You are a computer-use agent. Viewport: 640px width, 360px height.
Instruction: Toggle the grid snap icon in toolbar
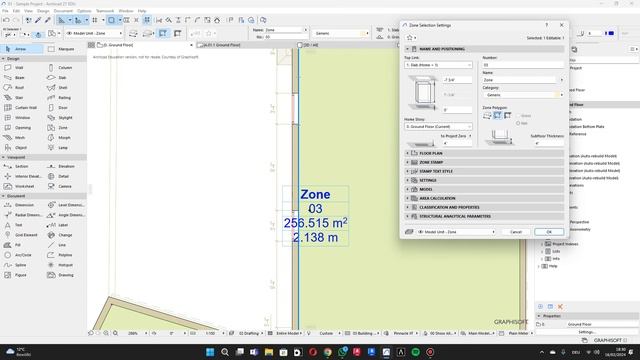[147, 20]
